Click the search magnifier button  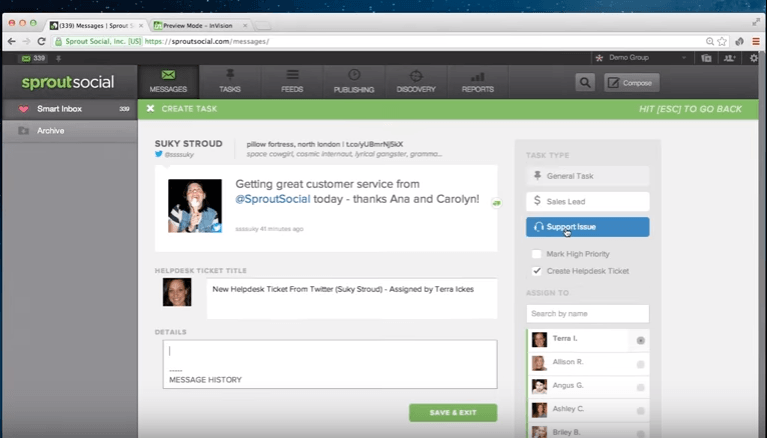pos(585,83)
